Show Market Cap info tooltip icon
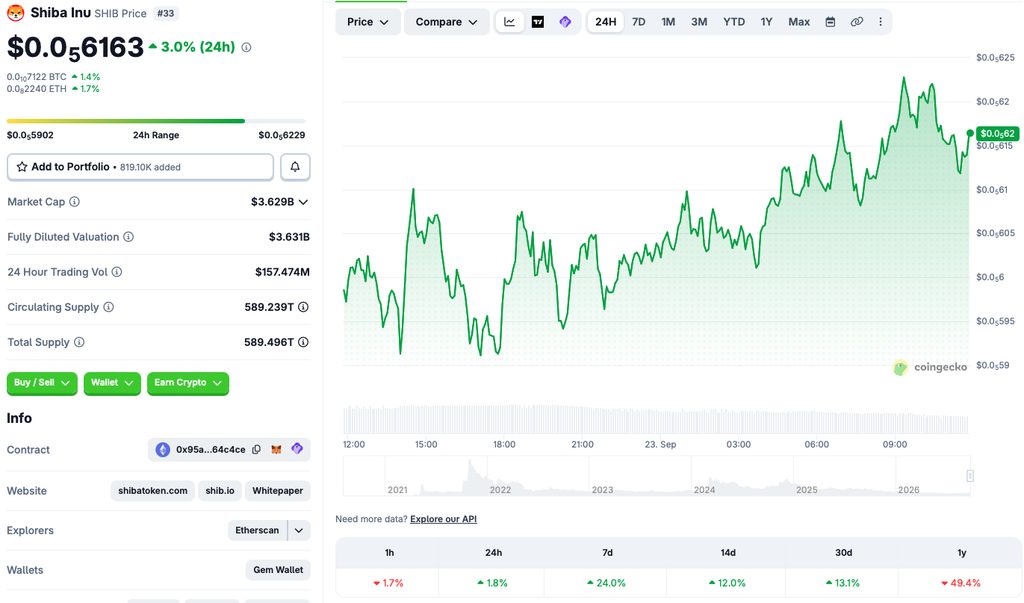The width and height of the screenshot is (1024, 603). [x=74, y=202]
